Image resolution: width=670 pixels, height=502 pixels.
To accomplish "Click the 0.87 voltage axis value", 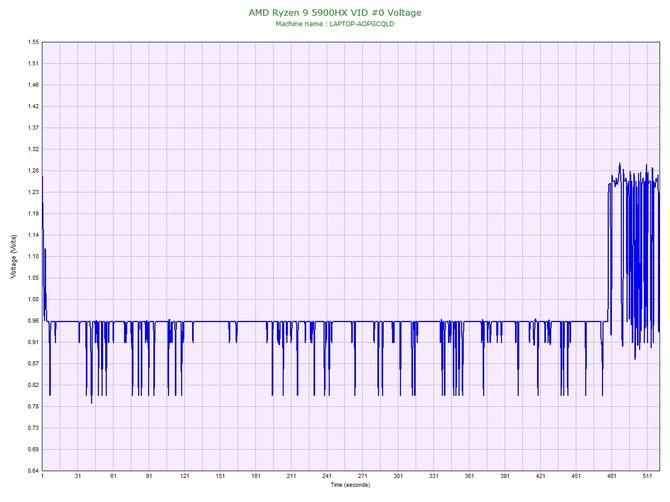I will [33, 364].
